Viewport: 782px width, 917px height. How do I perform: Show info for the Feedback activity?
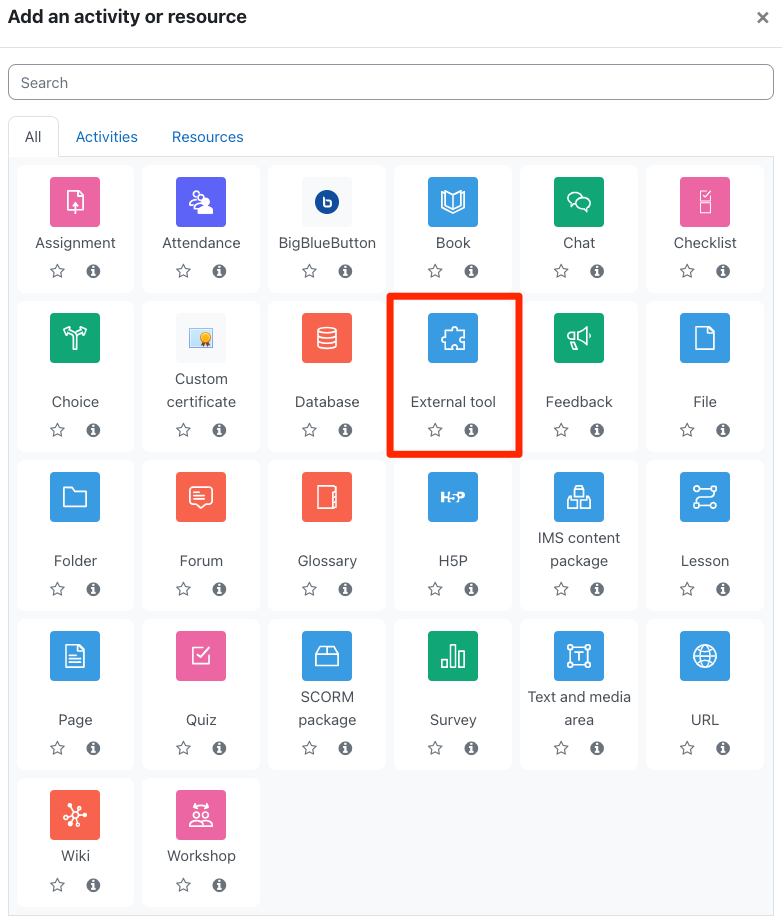coord(597,430)
